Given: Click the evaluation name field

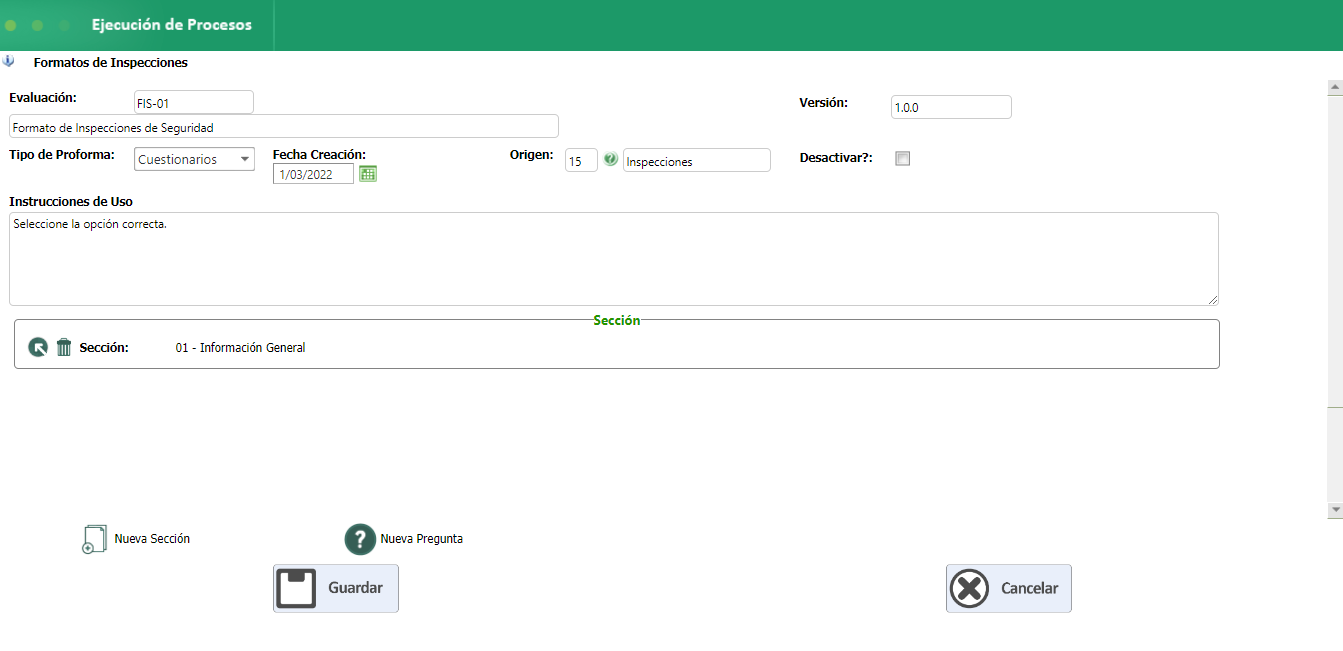Looking at the screenshot, I should tap(284, 126).
